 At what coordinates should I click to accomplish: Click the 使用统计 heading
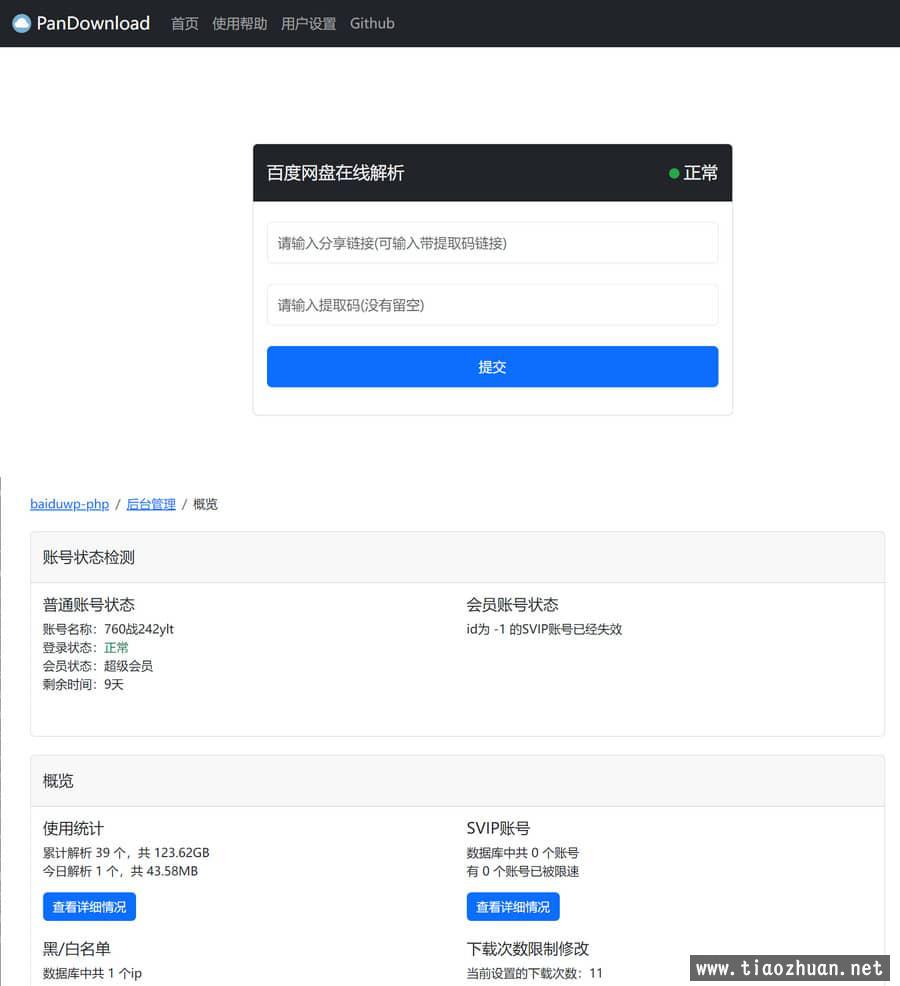click(74, 829)
